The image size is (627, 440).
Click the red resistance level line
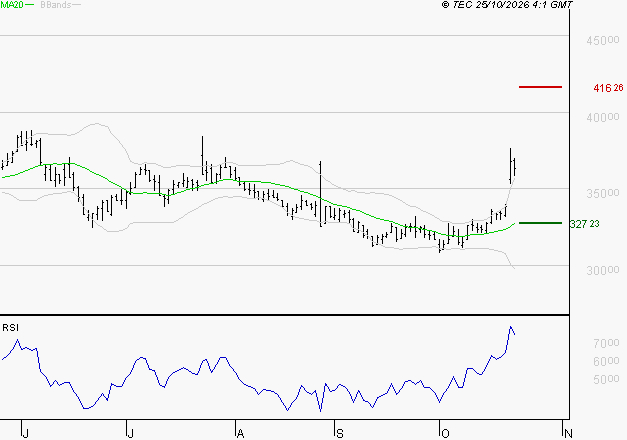(540, 87)
